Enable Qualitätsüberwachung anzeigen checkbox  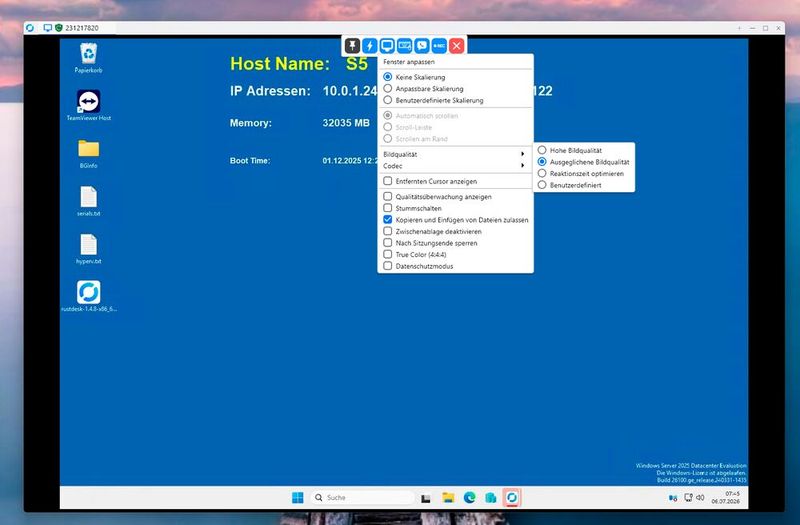[x=388, y=196]
